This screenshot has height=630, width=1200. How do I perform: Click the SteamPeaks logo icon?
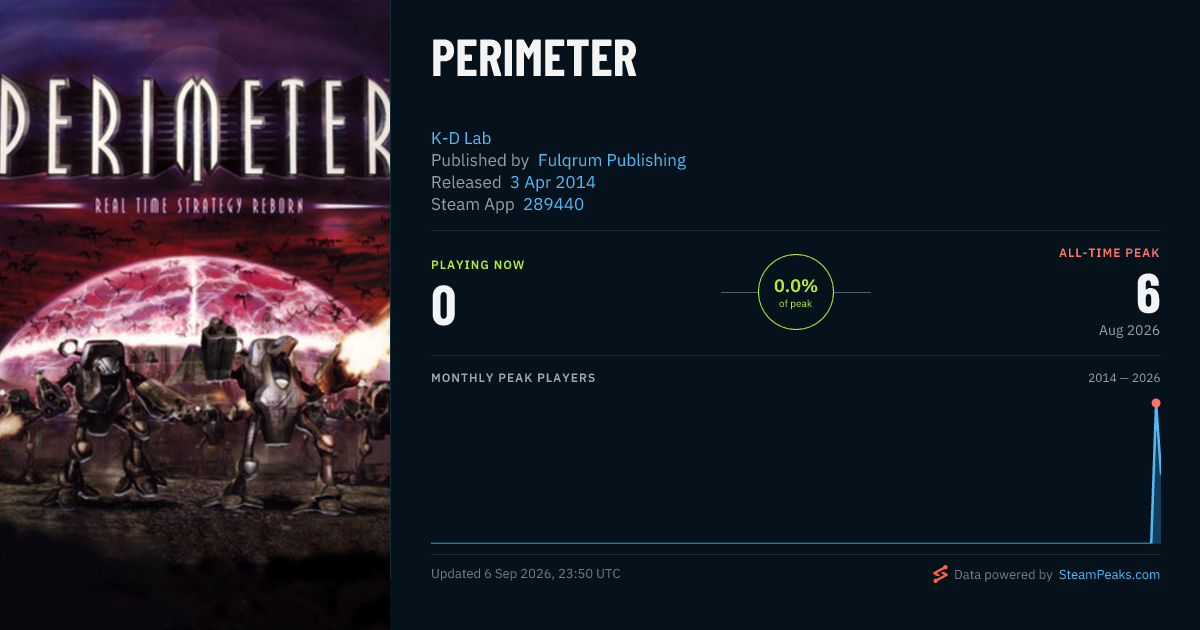click(940, 574)
